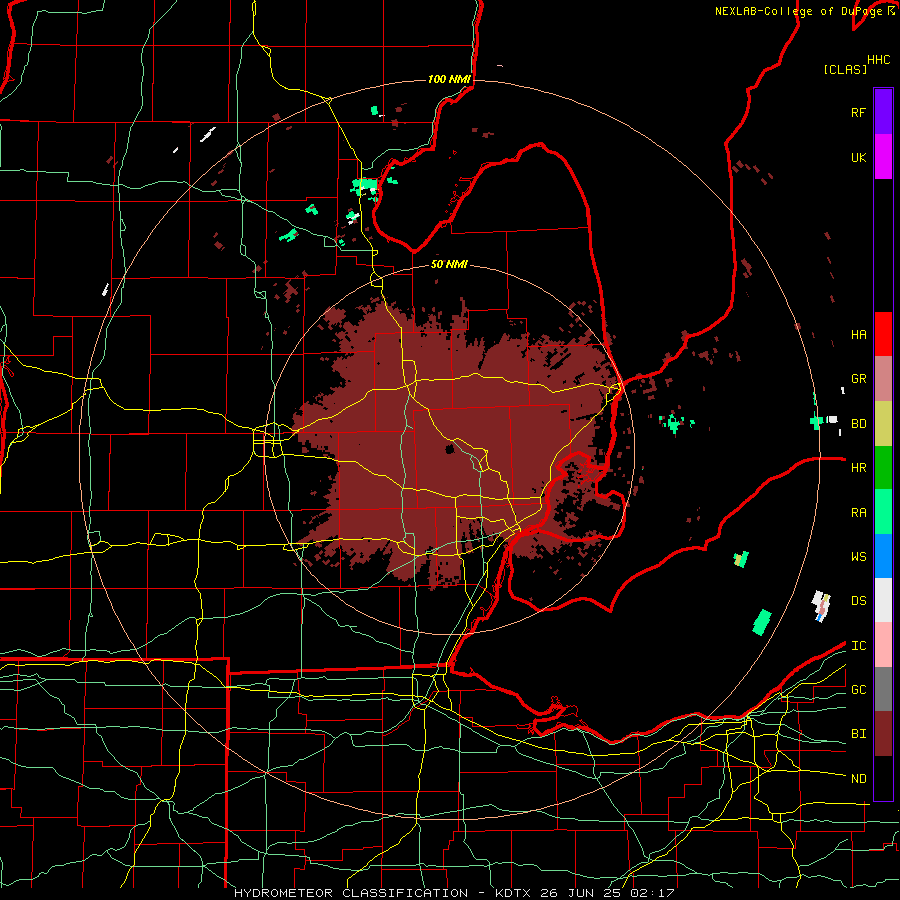The image size is (900, 900).
Task: Click the RF legend label
Action: point(859,112)
